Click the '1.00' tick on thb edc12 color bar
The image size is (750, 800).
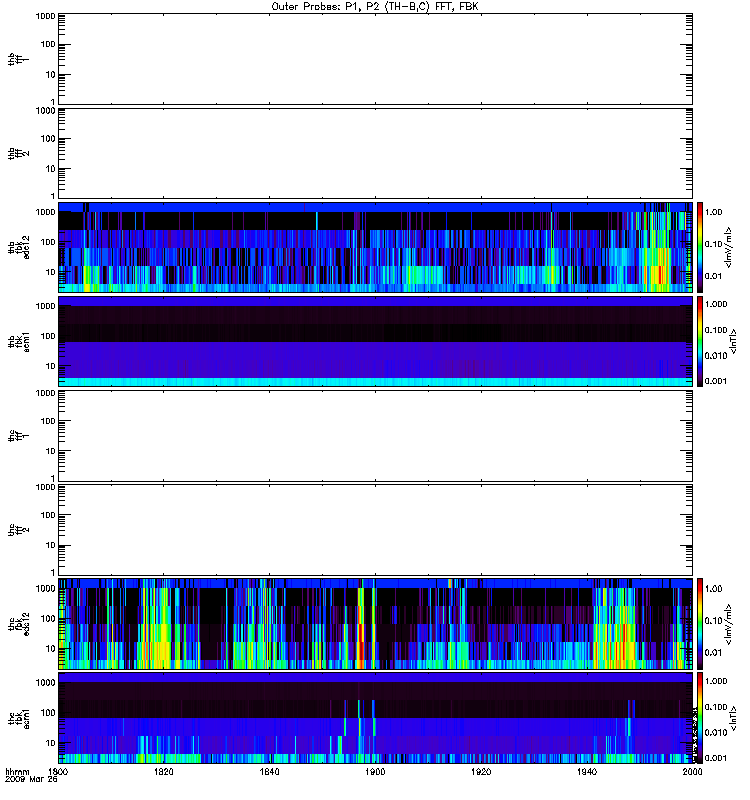(x=713, y=212)
